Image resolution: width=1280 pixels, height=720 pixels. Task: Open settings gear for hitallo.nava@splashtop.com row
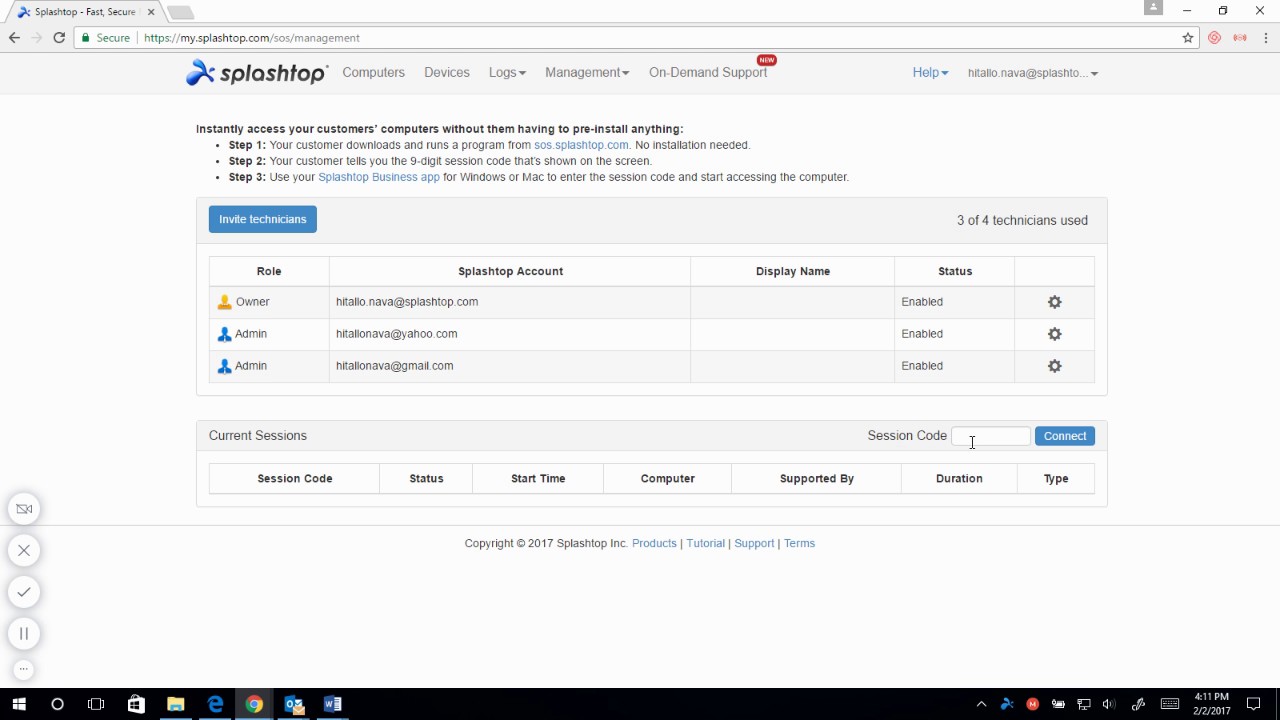[x=1054, y=302]
